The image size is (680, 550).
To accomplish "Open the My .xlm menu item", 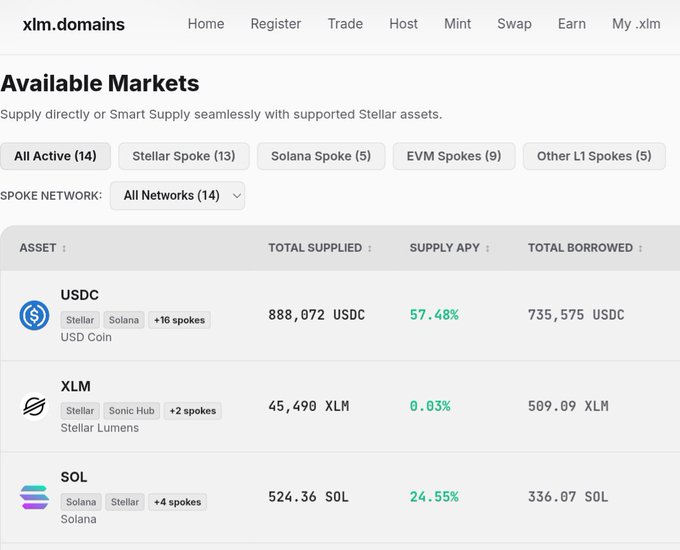I will click(636, 24).
